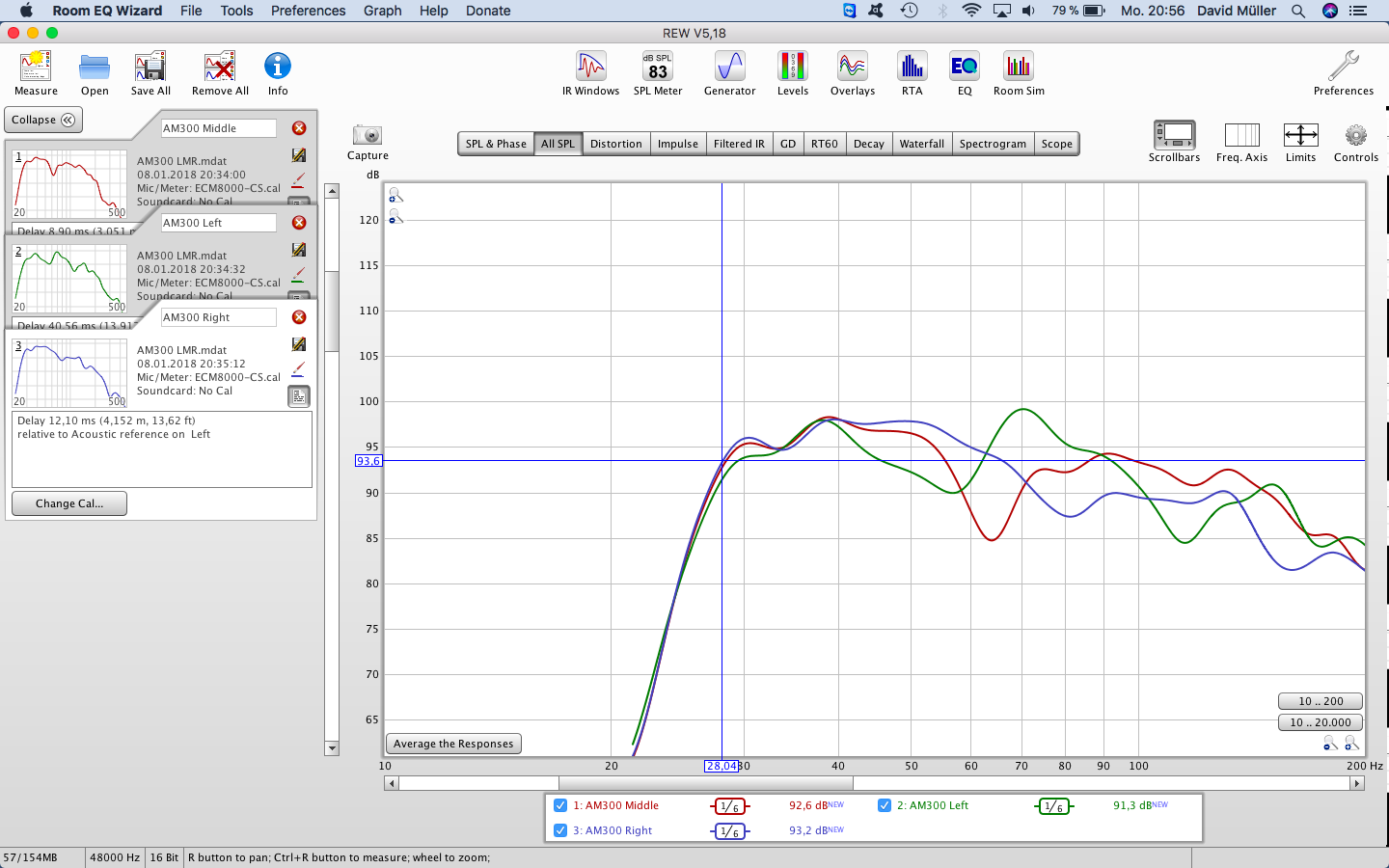Switch to the SPL & Phase tab

point(496,144)
